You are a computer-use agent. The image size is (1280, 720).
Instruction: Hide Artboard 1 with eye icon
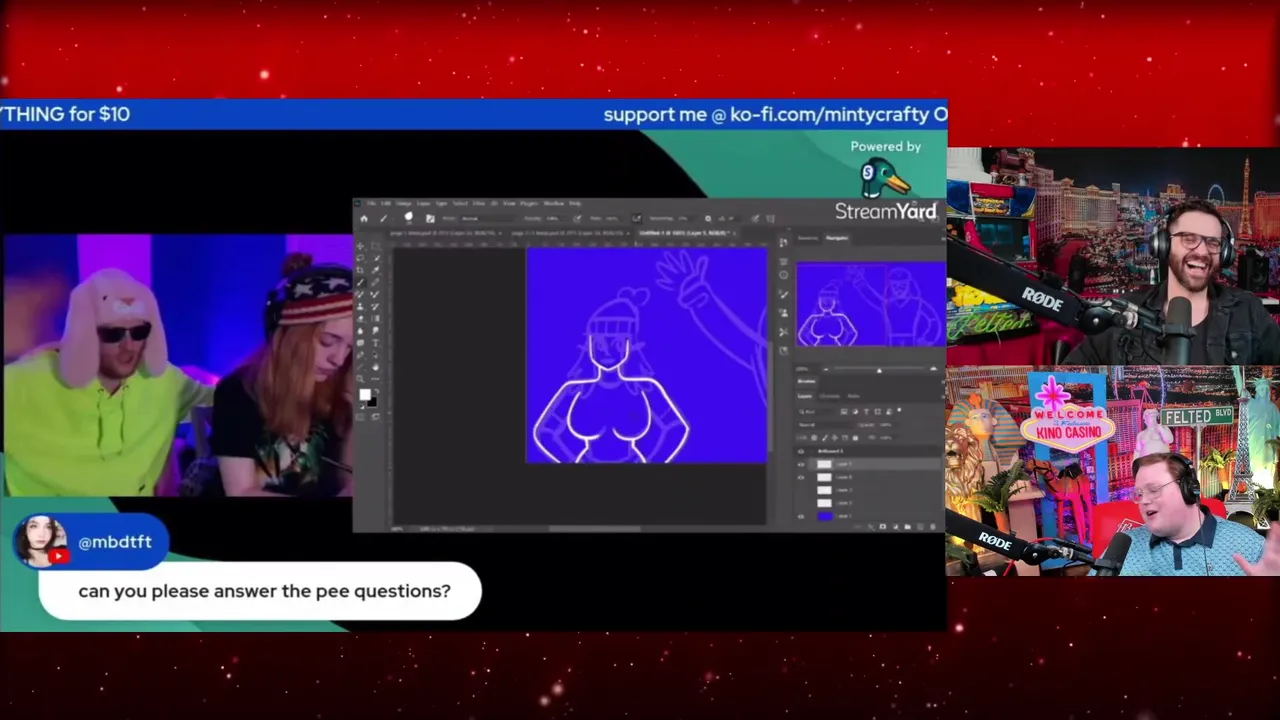[801, 451]
